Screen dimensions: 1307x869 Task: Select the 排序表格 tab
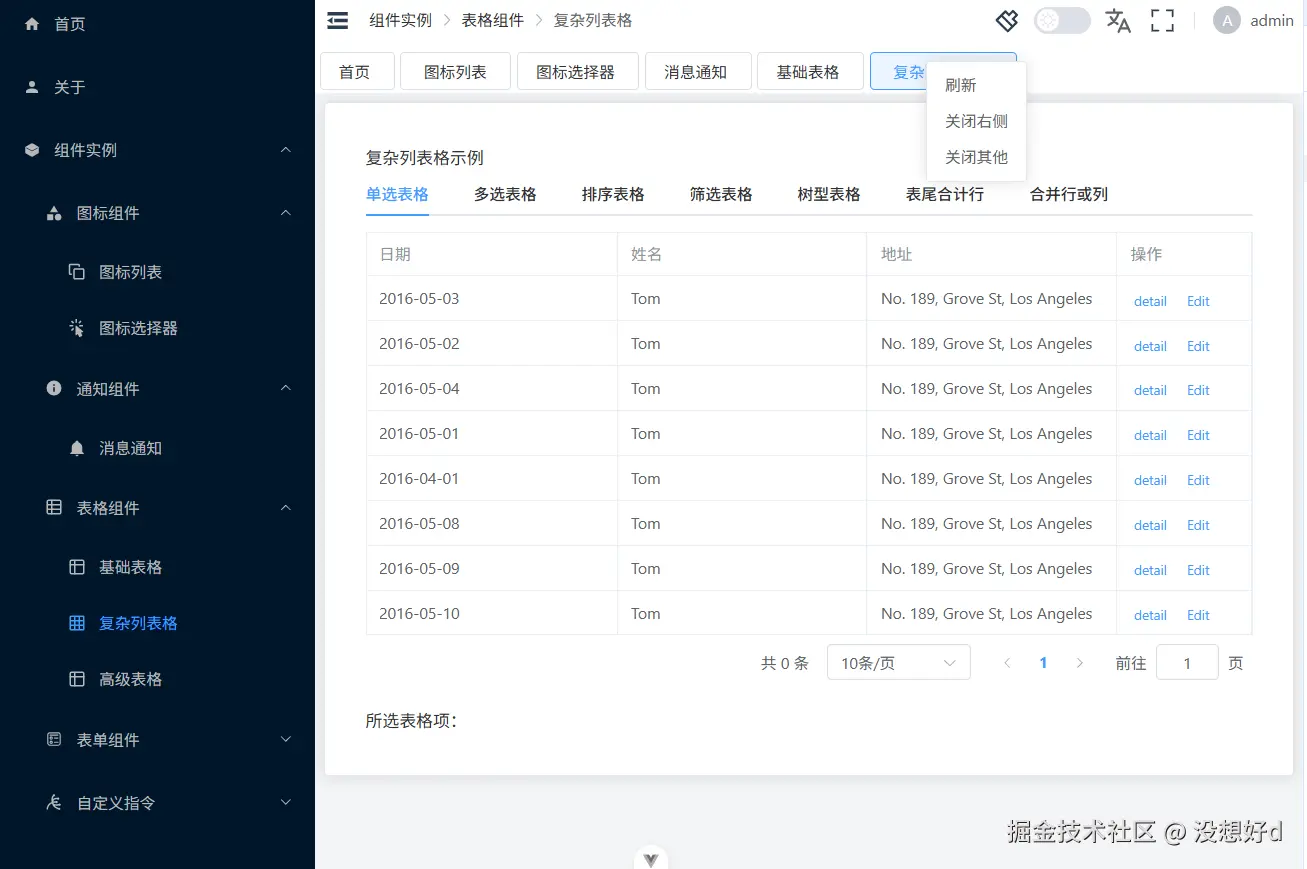tap(613, 195)
